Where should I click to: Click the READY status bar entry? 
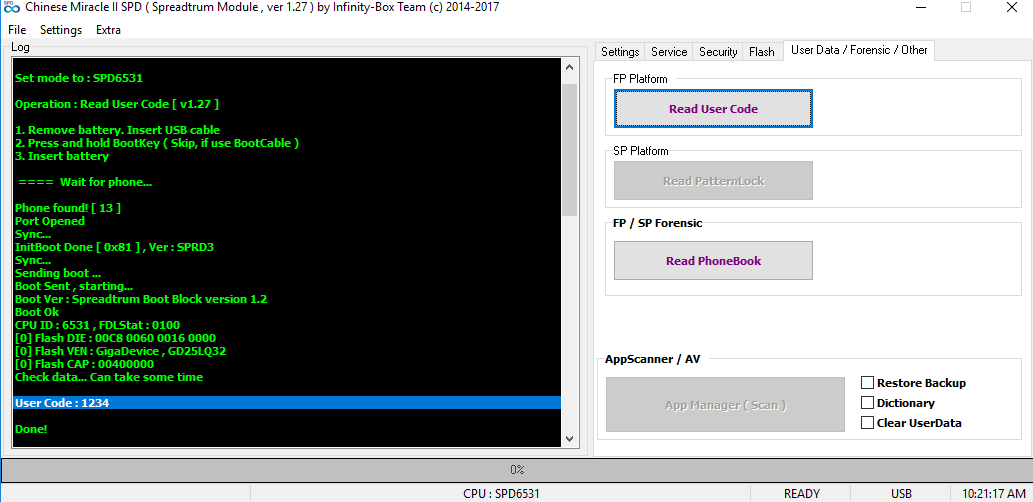pyautogui.click(x=802, y=493)
